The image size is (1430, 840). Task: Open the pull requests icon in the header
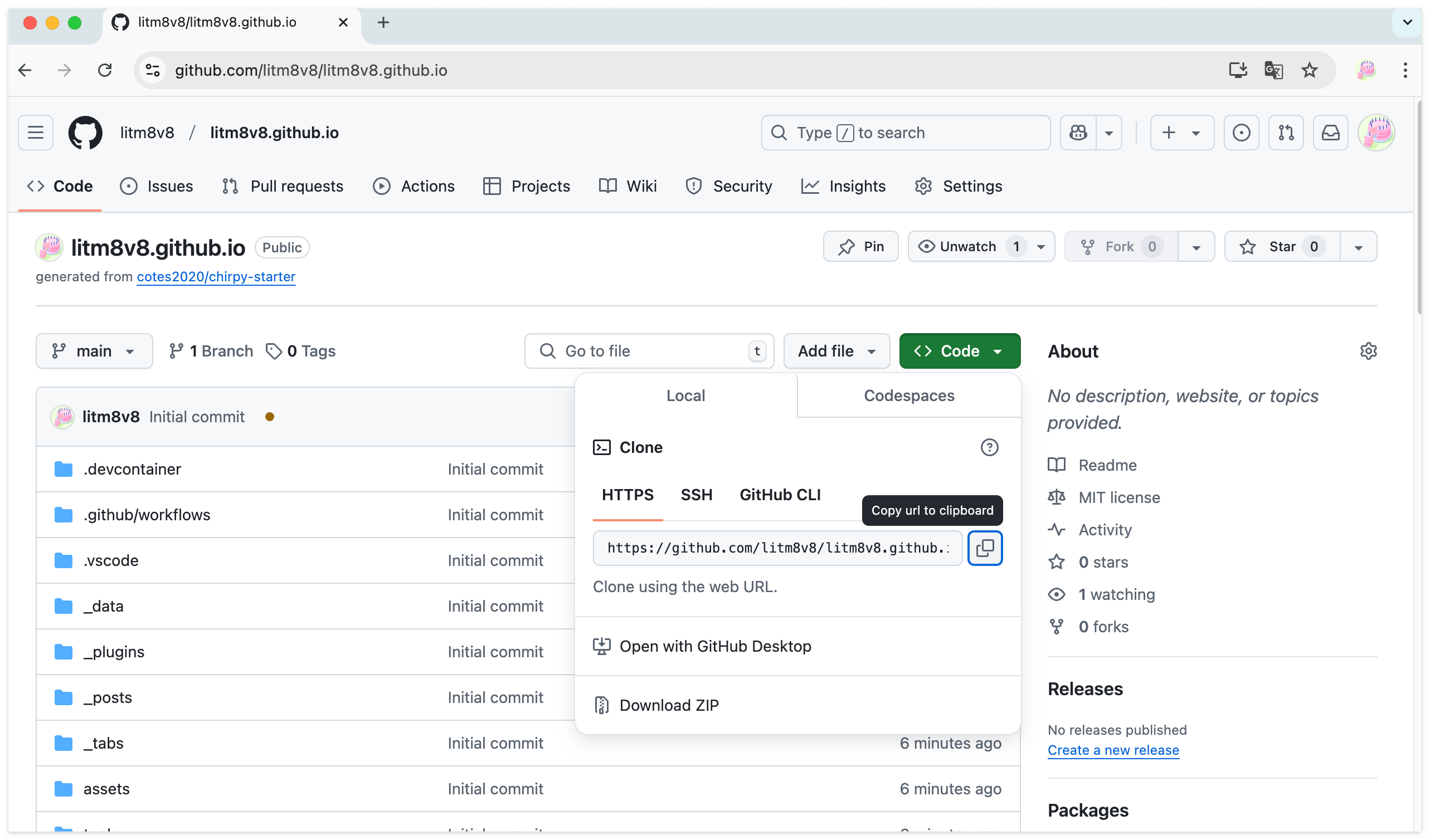(1285, 132)
